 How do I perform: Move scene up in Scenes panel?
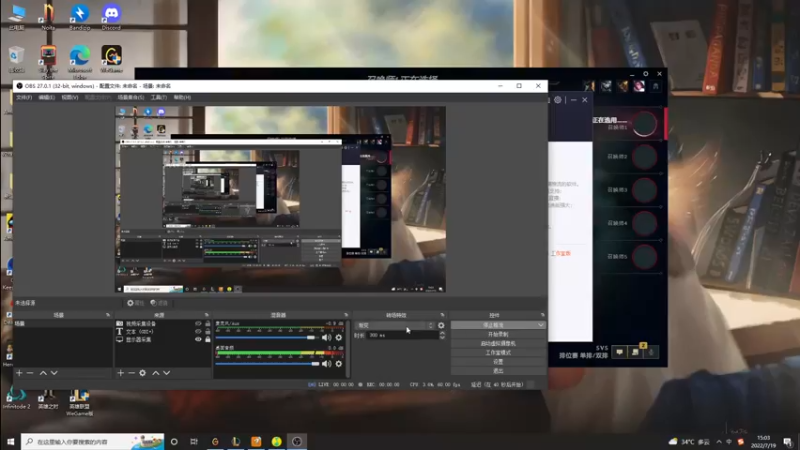(x=43, y=373)
